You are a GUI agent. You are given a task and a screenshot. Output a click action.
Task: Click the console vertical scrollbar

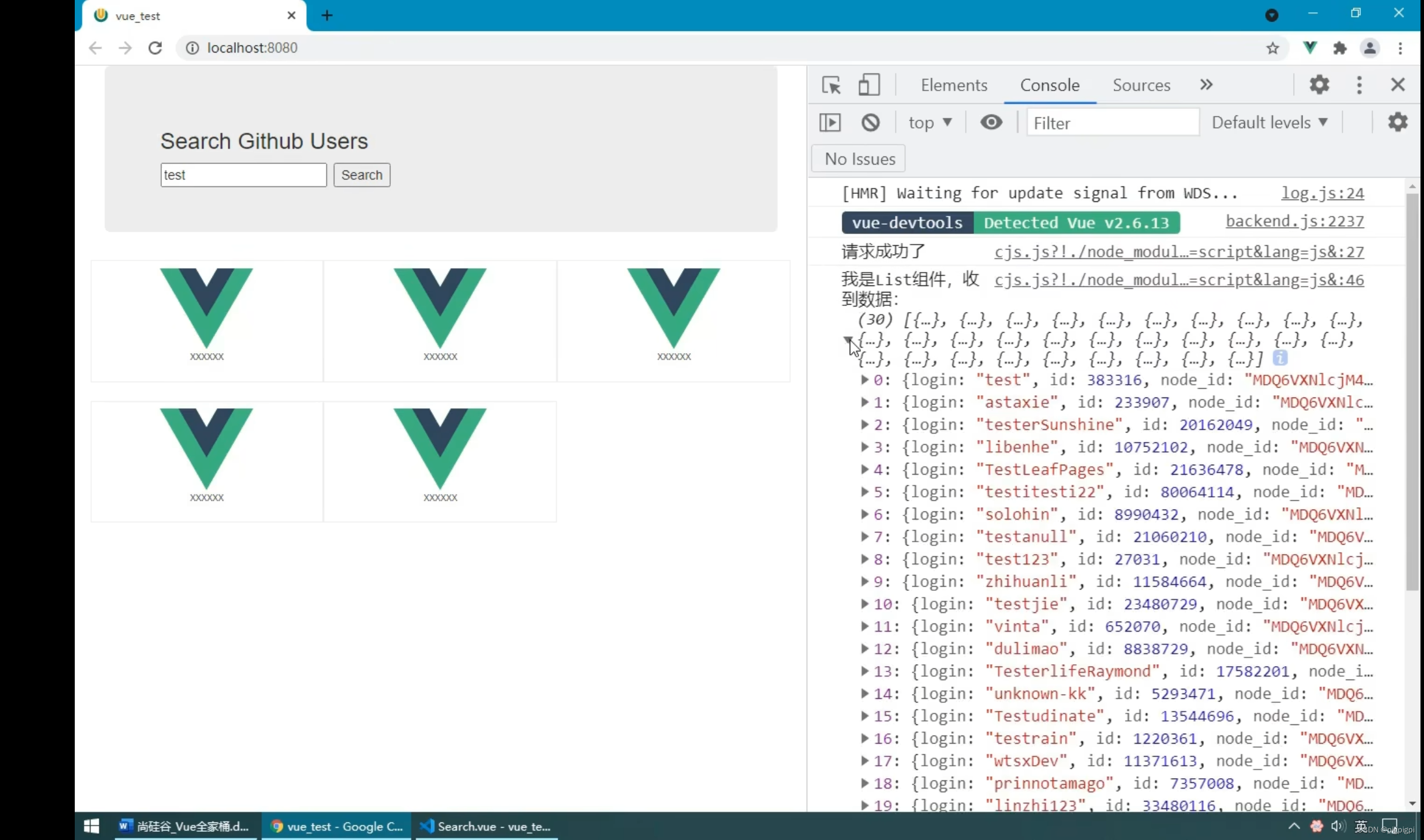click(x=1412, y=391)
